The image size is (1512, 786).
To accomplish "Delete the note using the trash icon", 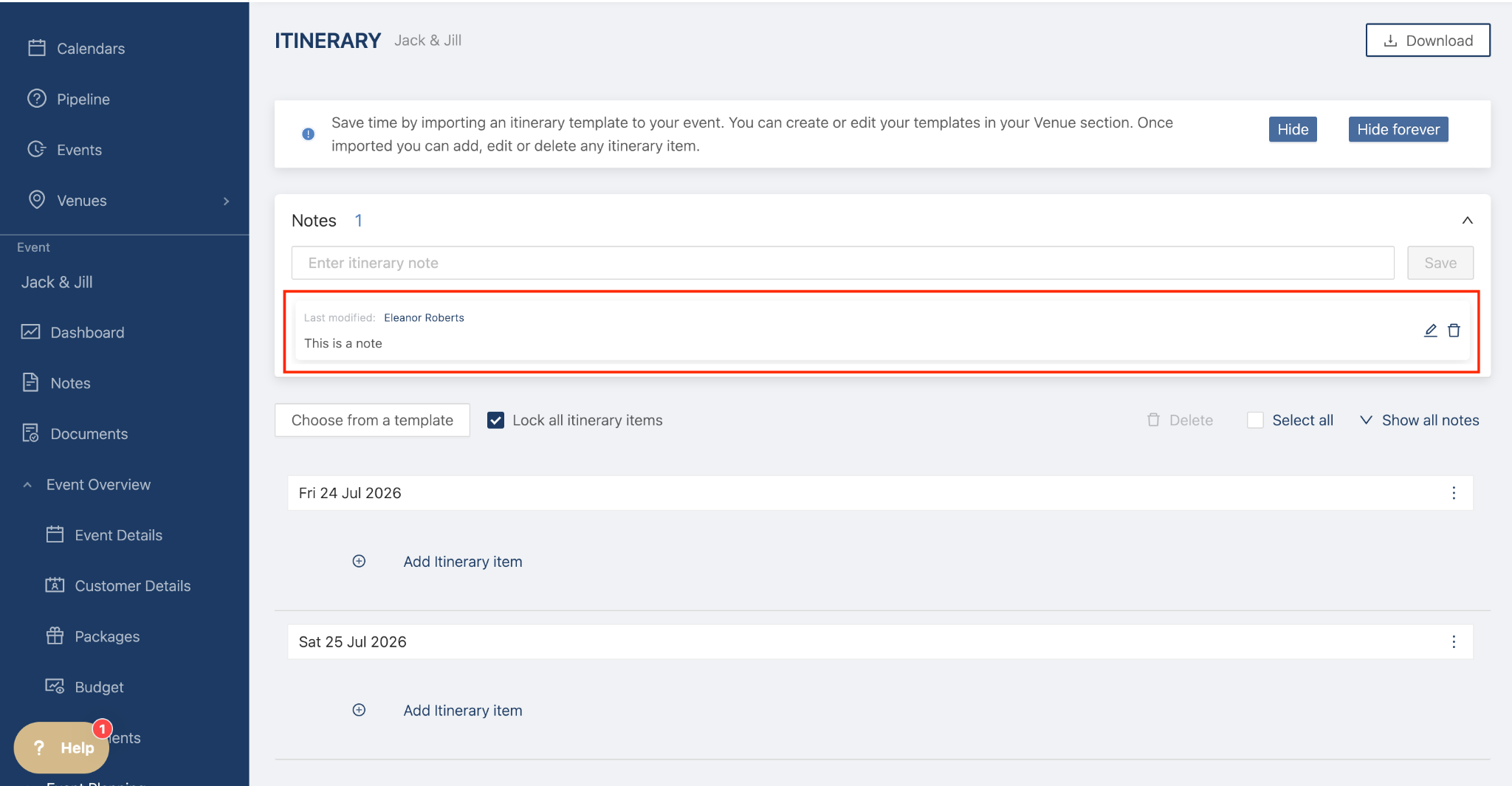I will click(x=1454, y=331).
